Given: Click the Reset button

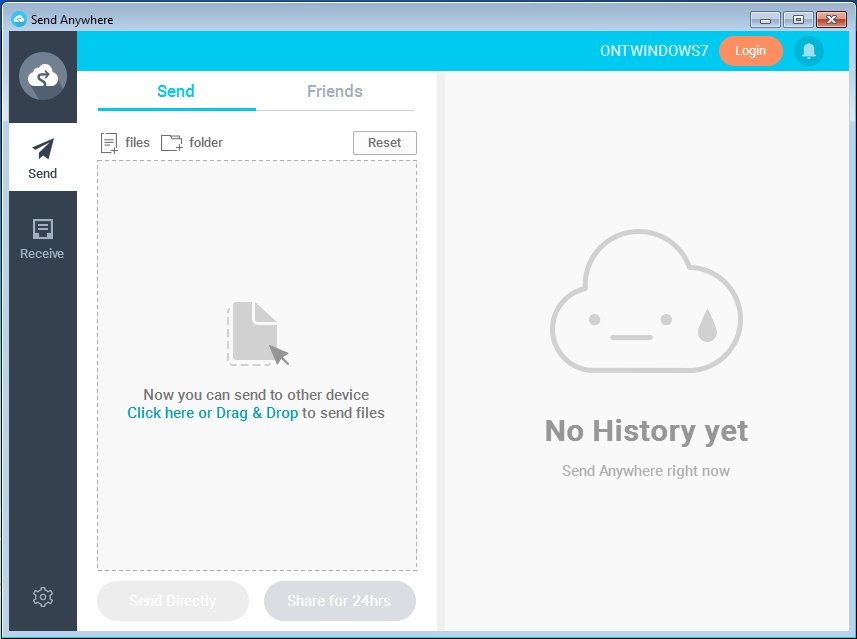Looking at the screenshot, I should 384,142.
